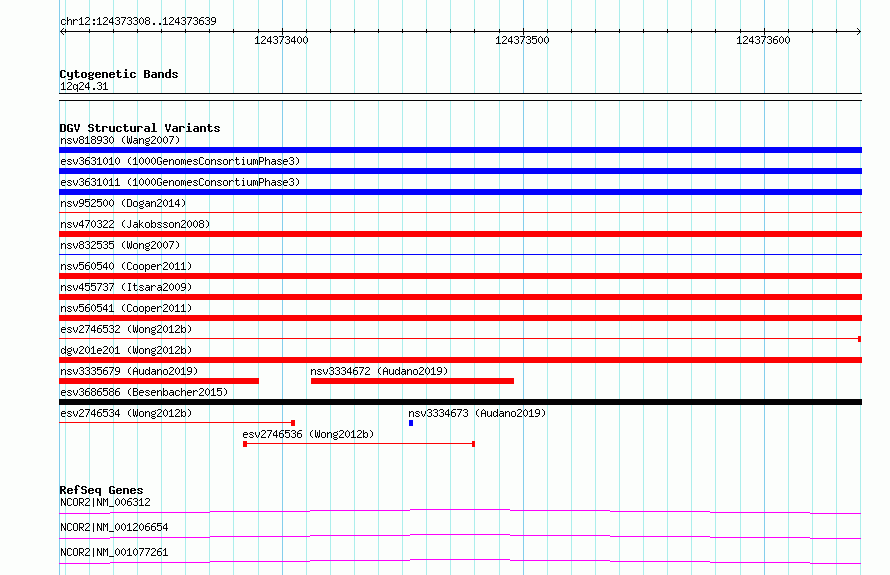Click the magenta transcript line under NCOR2|NM_001206654

click(x=460, y=536)
